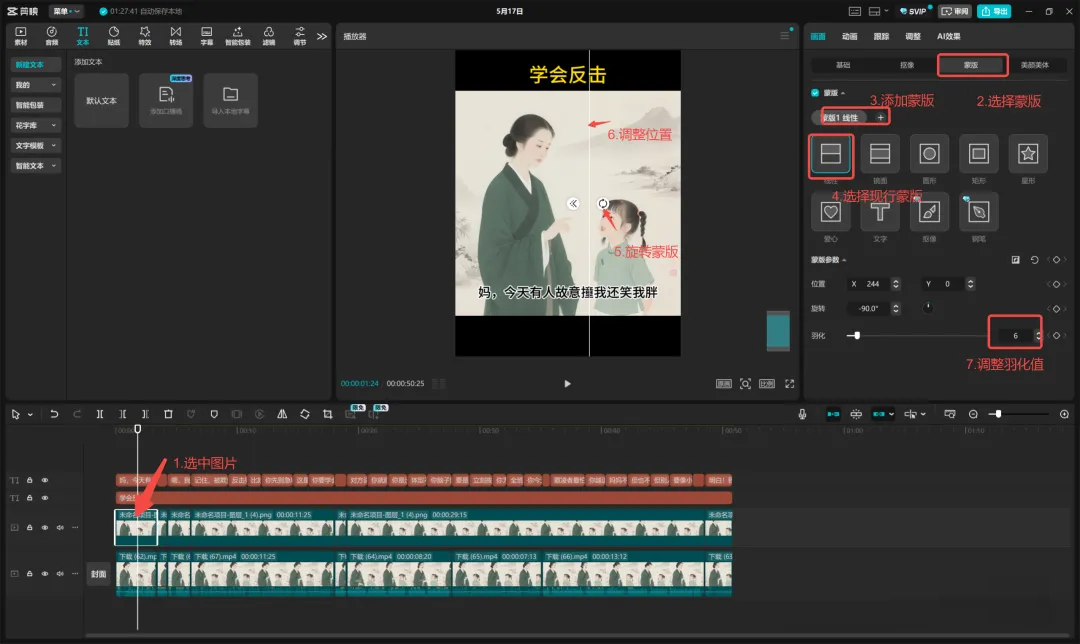Click the undo arrow in timeline toolbar
Image resolution: width=1080 pixels, height=644 pixels.
point(54,414)
